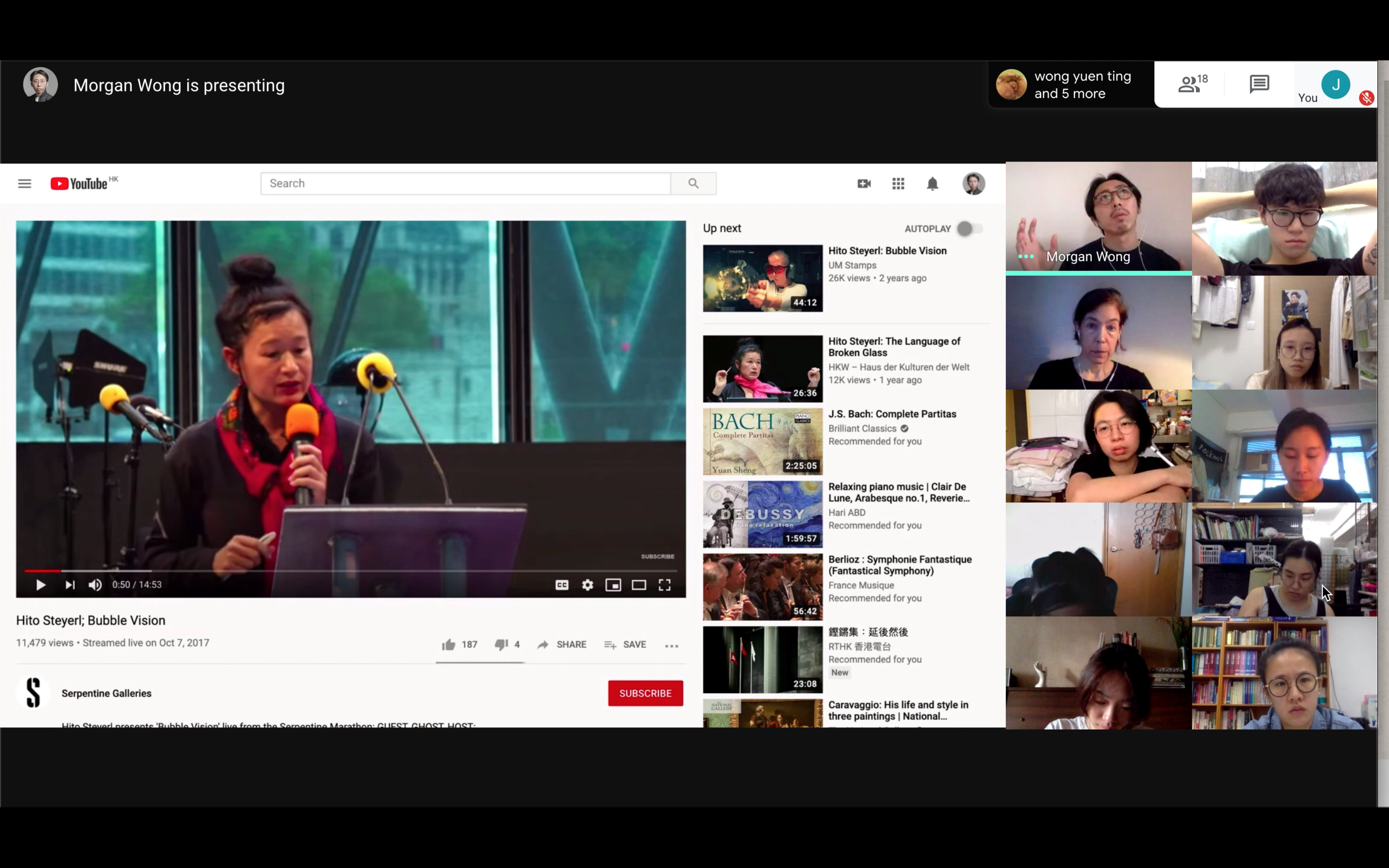This screenshot has height=868, width=1389.
Task: Open the YouTube apps grid icon
Action: tap(898, 184)
